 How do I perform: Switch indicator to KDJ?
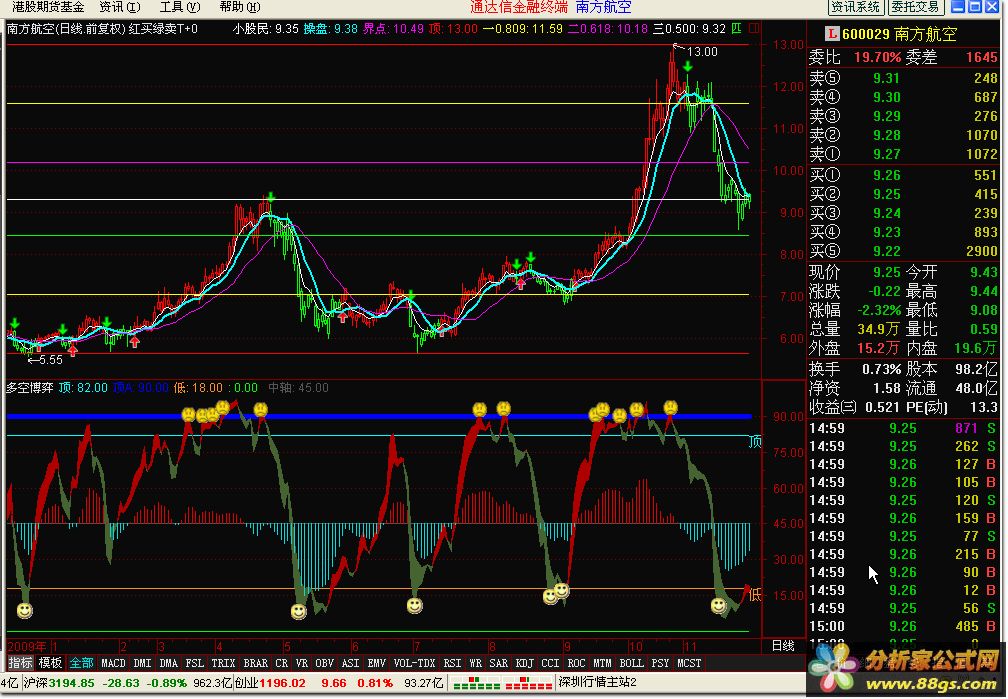(x=525, y=663)
